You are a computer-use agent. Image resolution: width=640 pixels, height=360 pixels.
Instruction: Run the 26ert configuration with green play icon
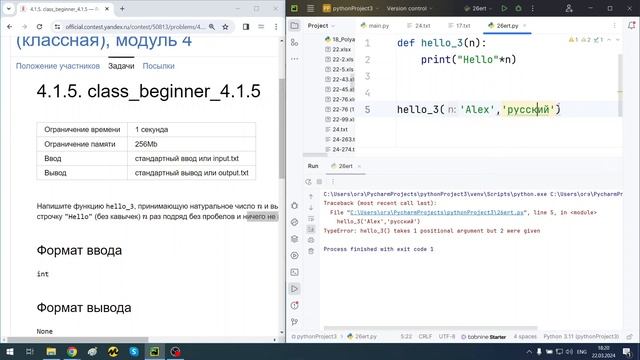pos(504,8)
